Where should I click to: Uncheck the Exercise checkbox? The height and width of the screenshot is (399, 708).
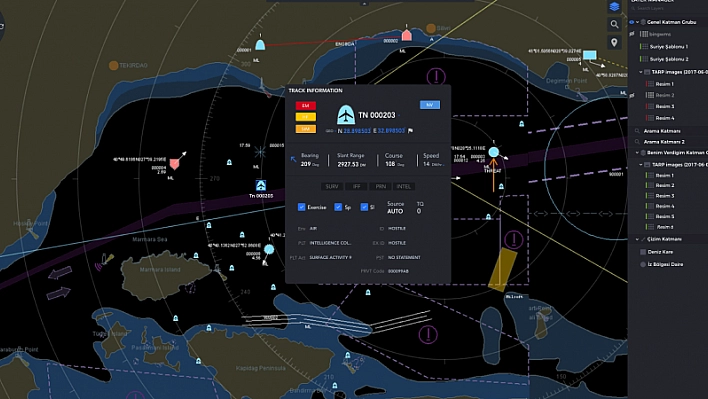pyautogui.click(x=302, y=207)
